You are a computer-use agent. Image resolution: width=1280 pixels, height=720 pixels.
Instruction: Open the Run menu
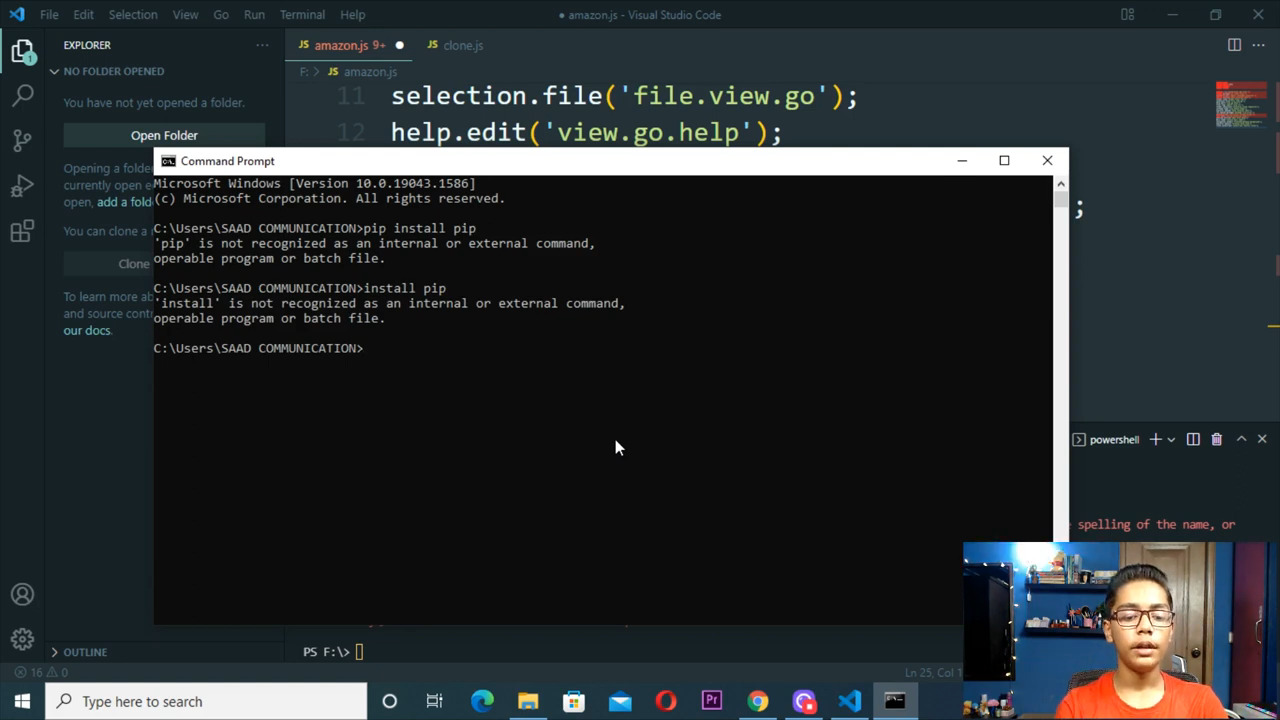254,14
